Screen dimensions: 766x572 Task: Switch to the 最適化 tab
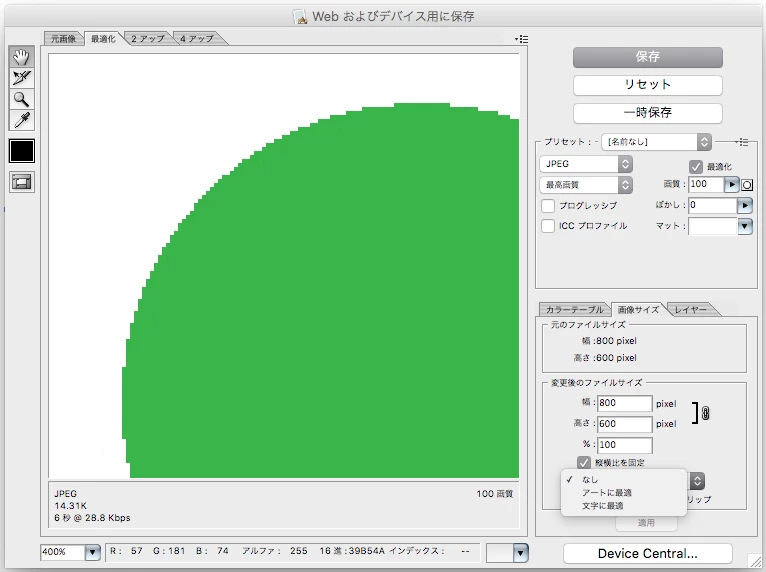(103, 39)
